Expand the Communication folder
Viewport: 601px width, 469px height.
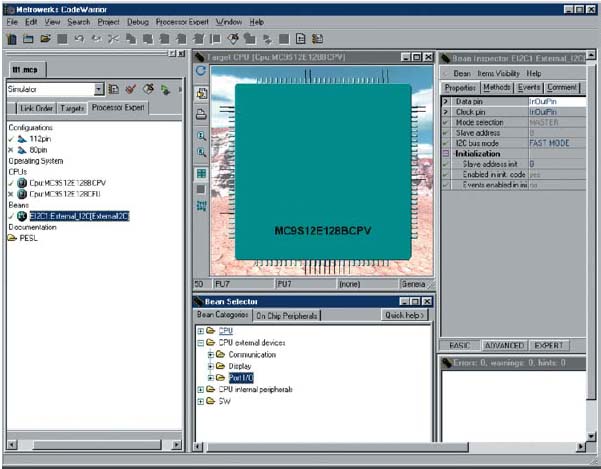tap(210, 354)
